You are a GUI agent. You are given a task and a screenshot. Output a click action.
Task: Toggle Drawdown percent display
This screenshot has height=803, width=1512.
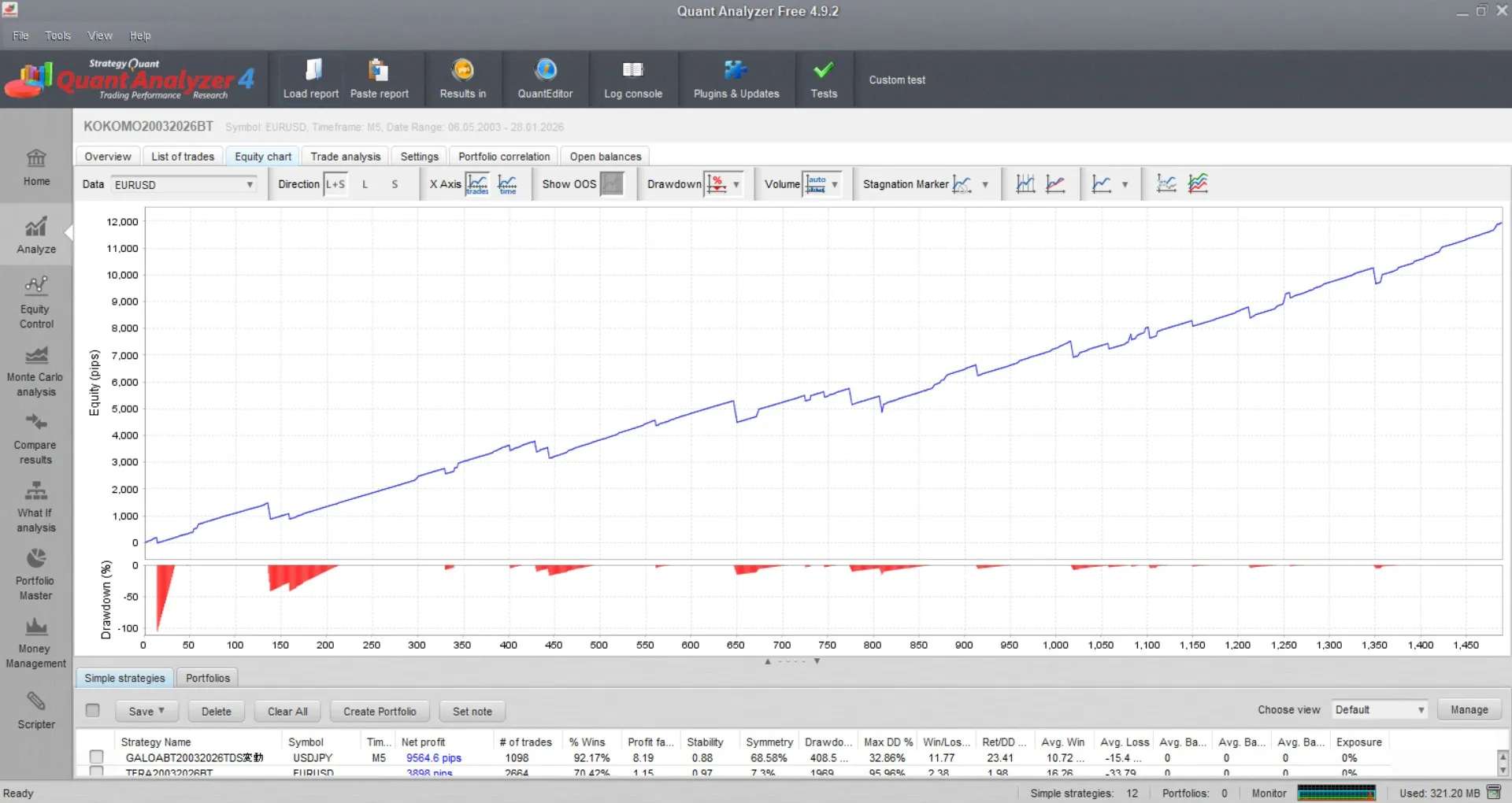[x=717, y=184]
